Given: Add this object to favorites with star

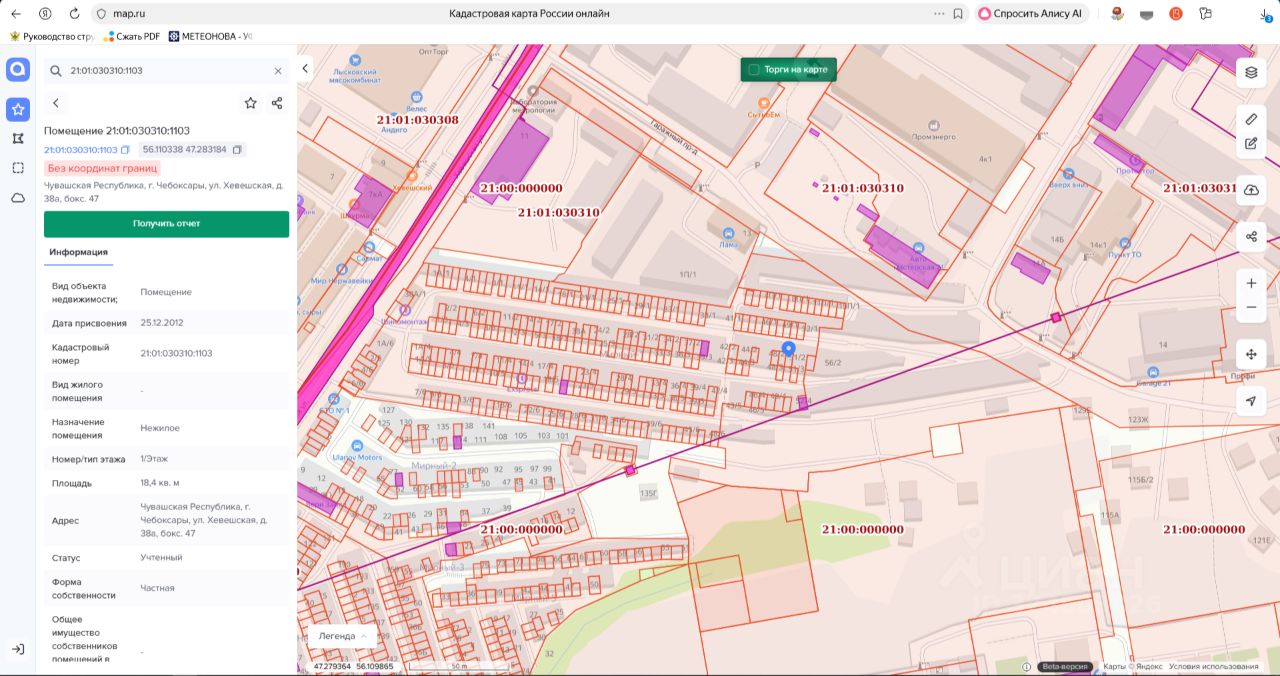Looking at the screenshot, I should pos(250,103).
